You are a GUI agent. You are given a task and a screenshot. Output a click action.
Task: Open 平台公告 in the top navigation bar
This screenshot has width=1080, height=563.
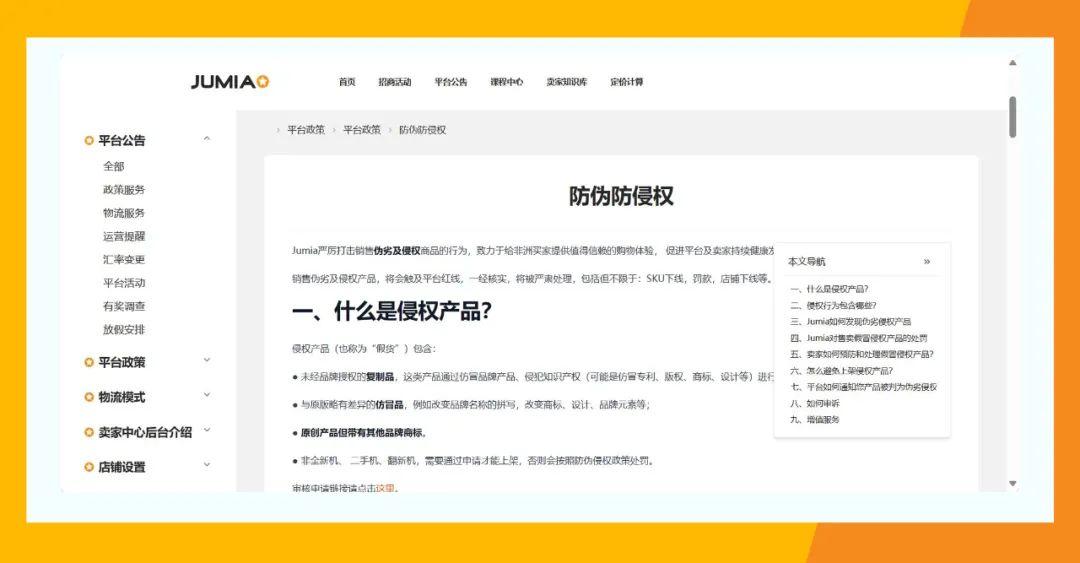pyautogui.click(x=450, y=82)
